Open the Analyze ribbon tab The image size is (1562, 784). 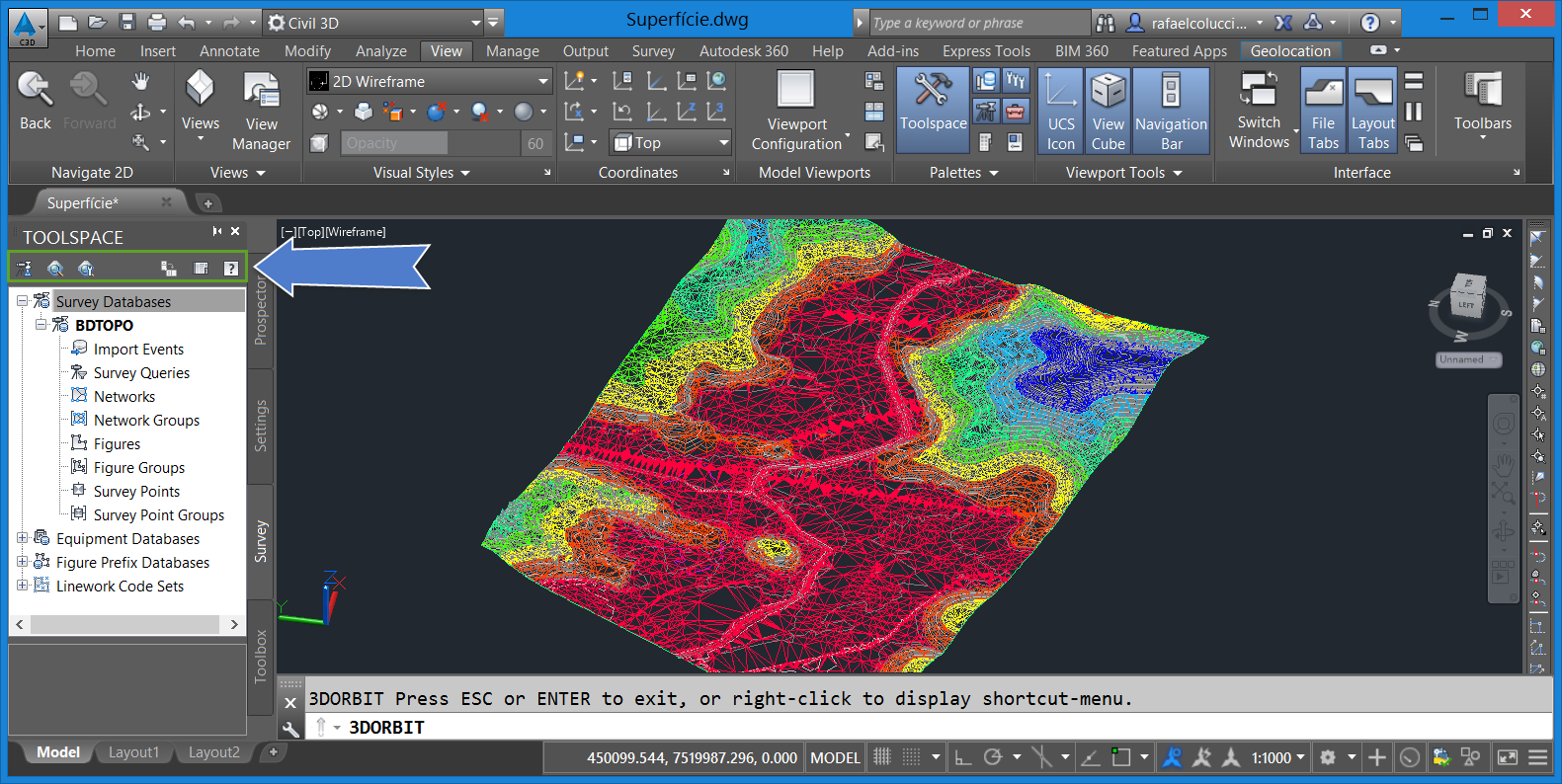[x=380, y=51]
